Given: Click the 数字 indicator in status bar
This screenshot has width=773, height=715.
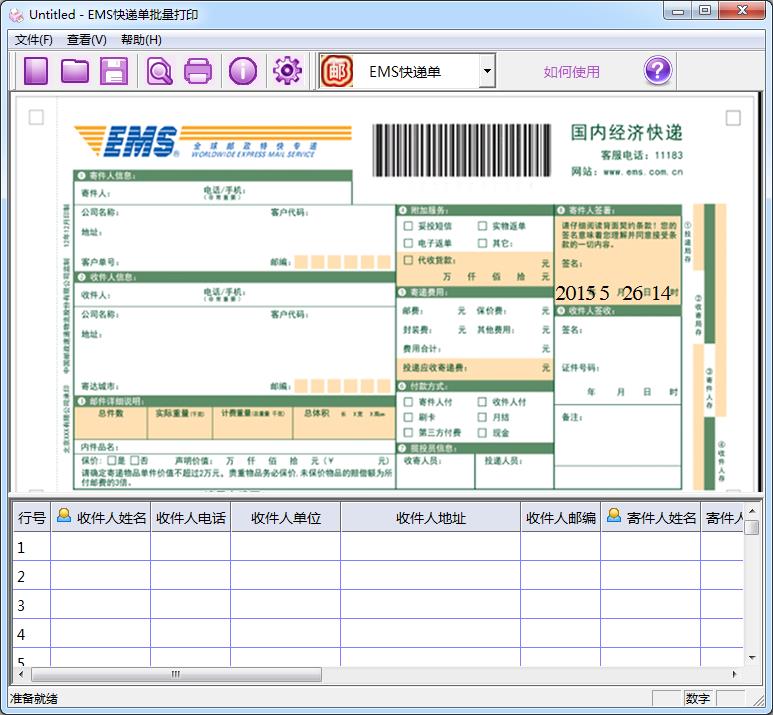Looking at the screenshot, I should coord(697,698).
